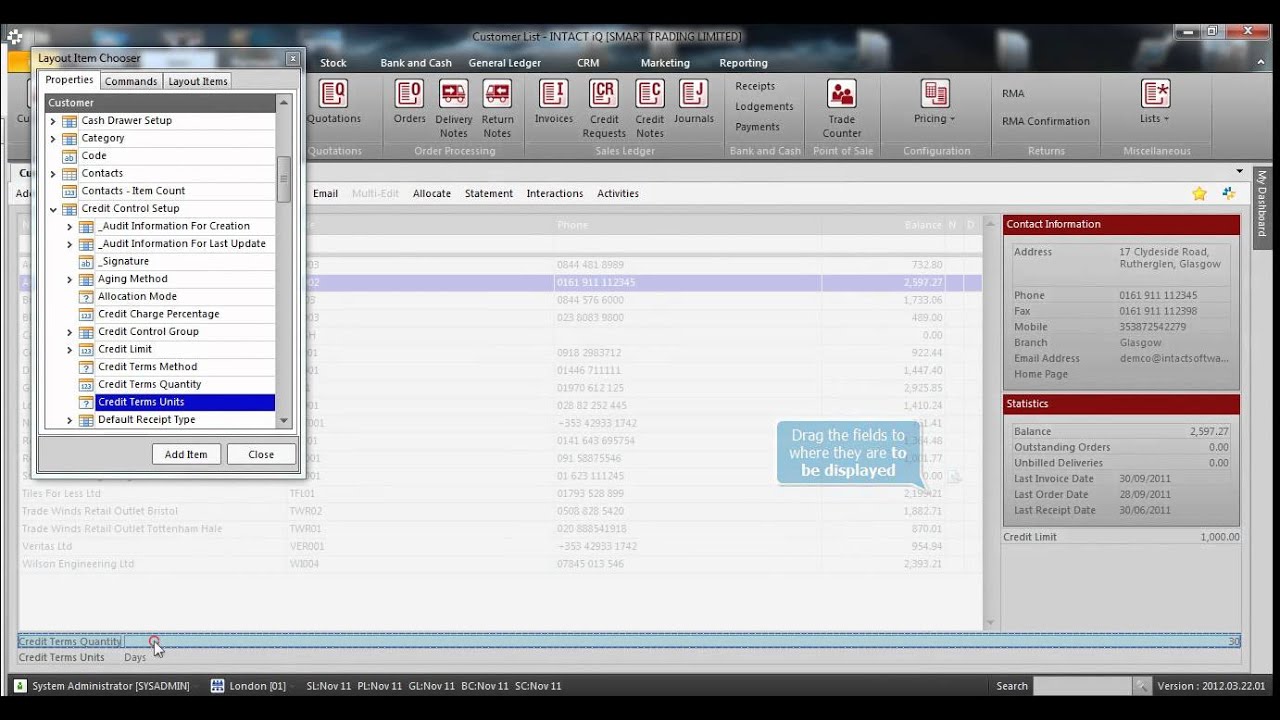
Task: Click the System Administrator user icon
Action: [20, 686]
